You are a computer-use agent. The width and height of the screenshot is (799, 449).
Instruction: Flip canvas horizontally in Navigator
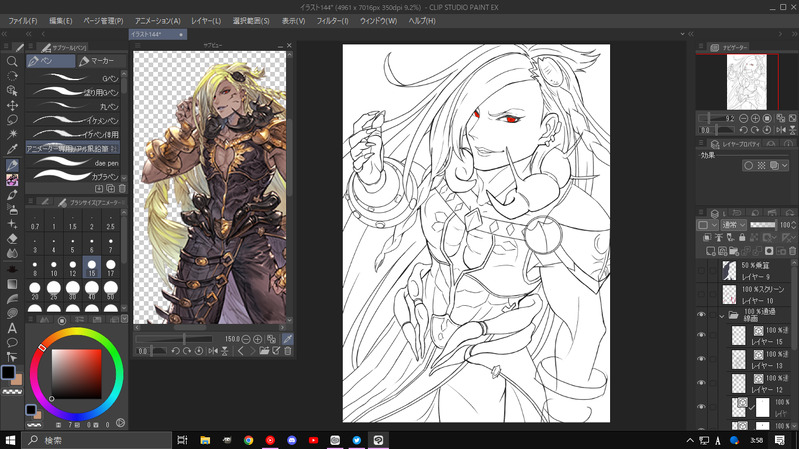coord(781,130)
